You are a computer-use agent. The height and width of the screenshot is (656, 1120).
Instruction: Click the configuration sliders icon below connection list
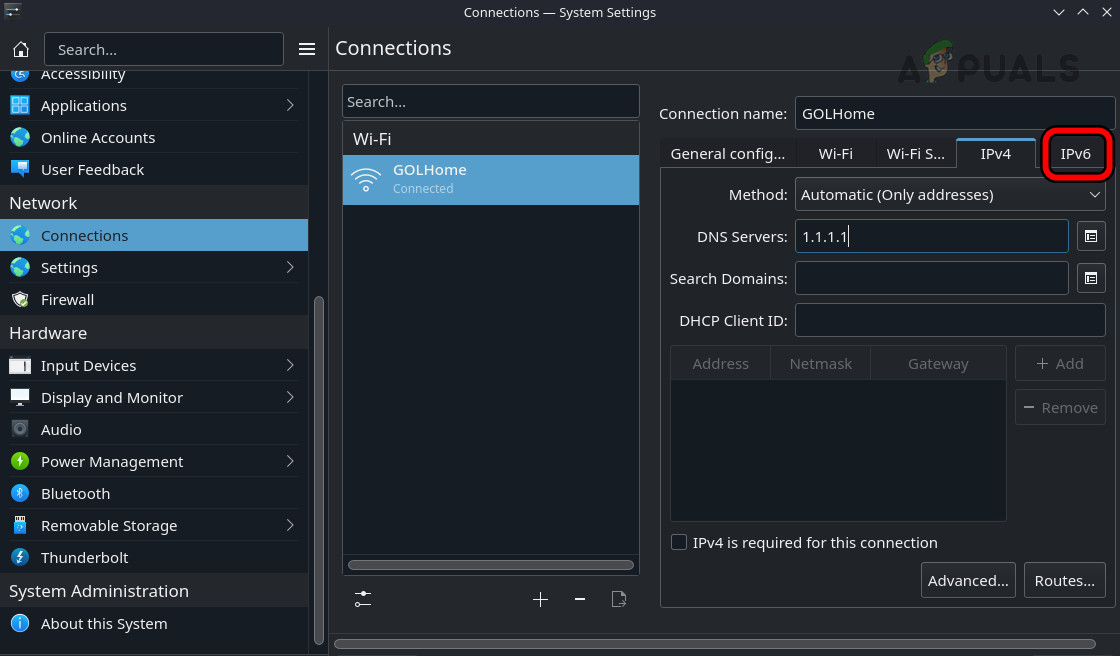click(x=363, y=599)
